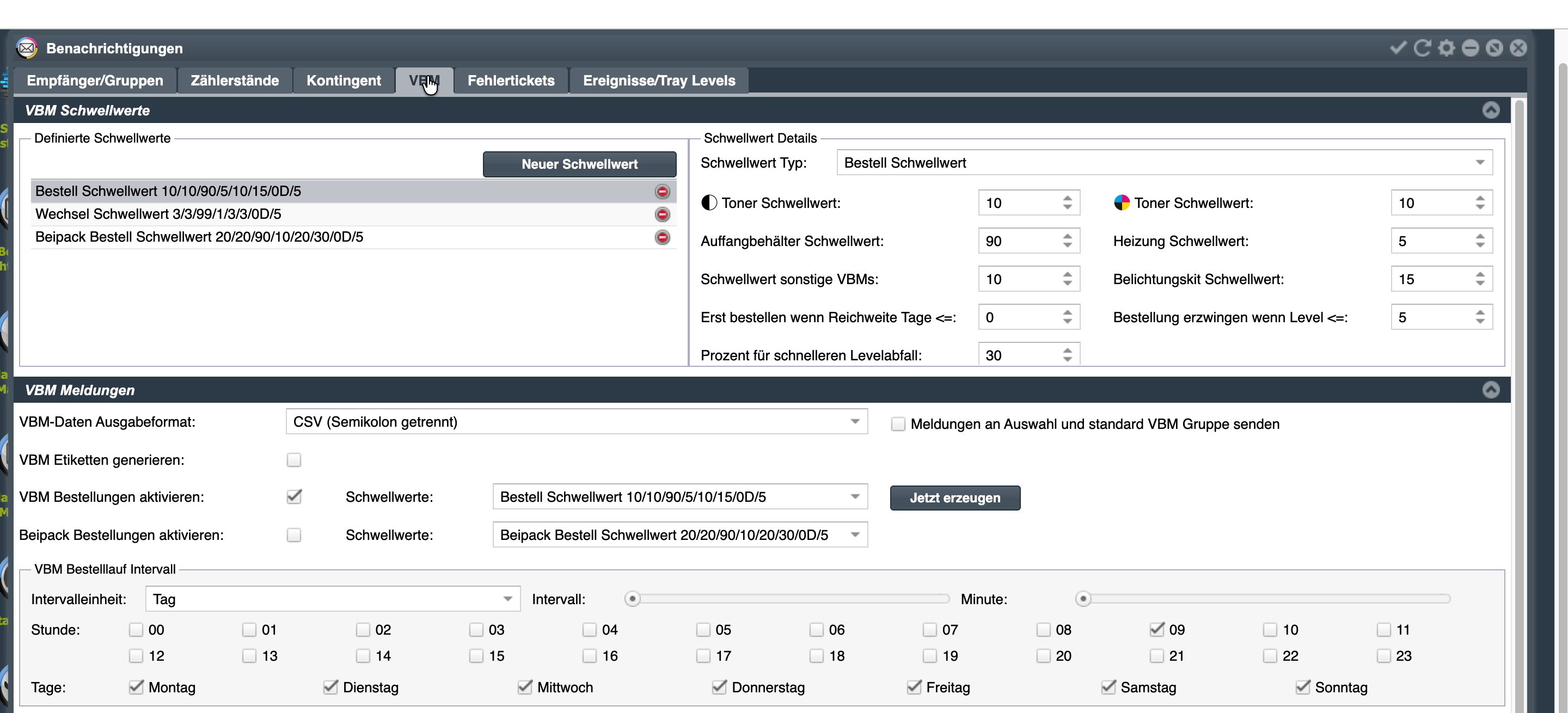The width and height of the screenshot is (1568, 713).
Task: Click the circled minus icon in title bar
Action: click(x=1470, y=47)
